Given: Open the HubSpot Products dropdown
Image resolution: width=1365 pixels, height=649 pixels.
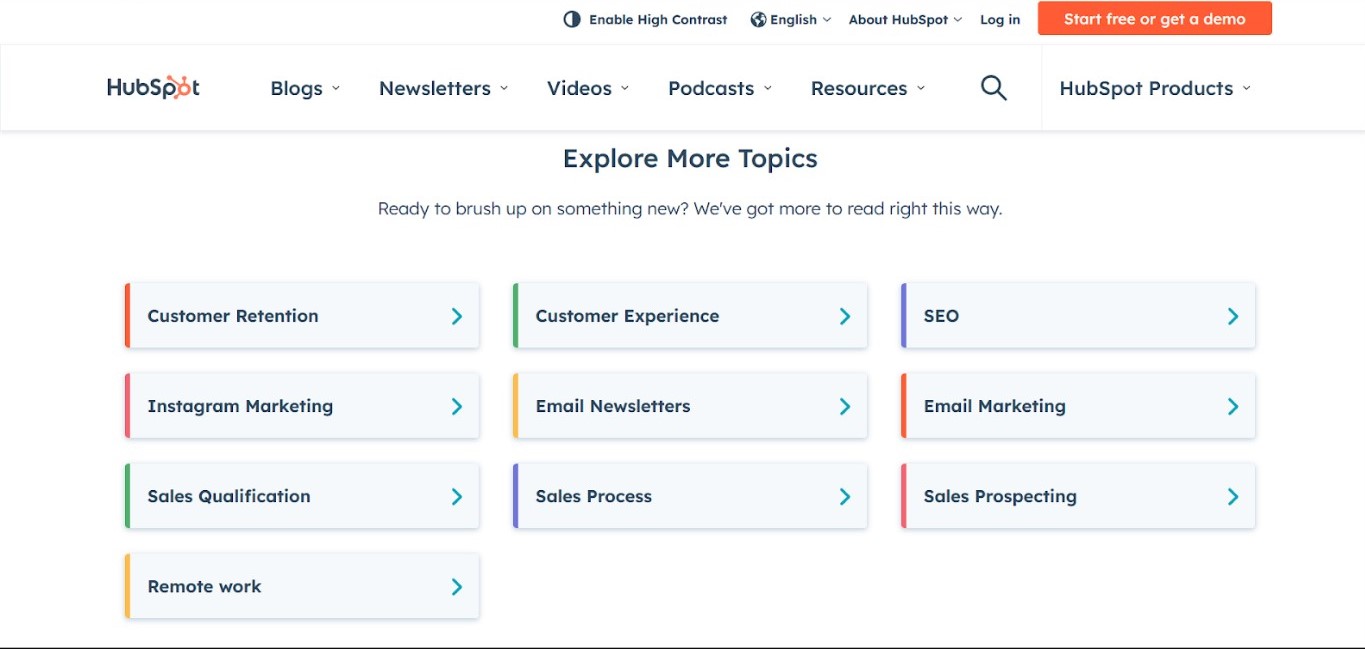Looking at the screenshot, I should pyautogui.click(x=1155, y=88).
